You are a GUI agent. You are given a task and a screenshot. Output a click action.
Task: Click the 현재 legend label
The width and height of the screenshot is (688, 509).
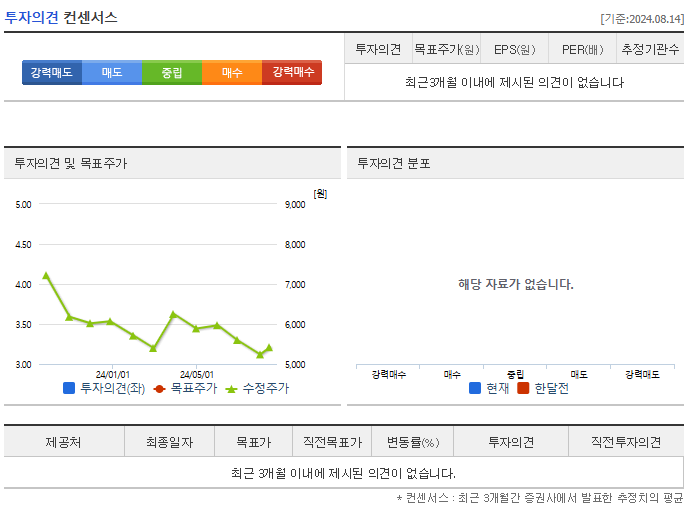coord(498,388)
